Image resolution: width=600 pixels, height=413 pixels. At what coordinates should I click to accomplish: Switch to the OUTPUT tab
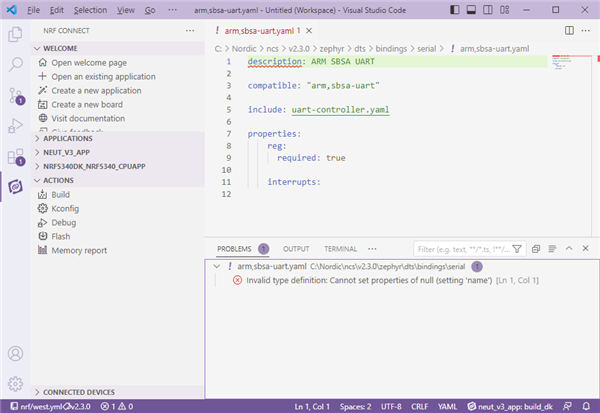296,249
